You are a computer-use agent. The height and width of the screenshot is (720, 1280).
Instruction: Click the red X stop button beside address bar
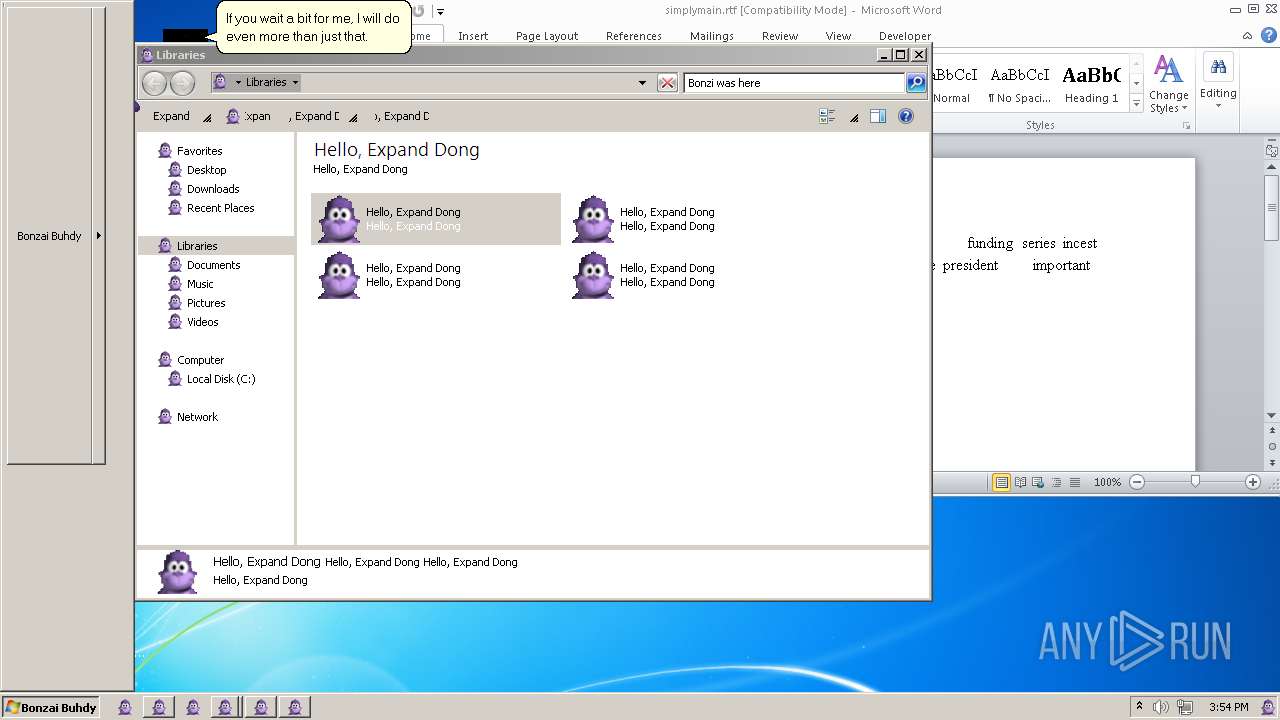point(667,83)
